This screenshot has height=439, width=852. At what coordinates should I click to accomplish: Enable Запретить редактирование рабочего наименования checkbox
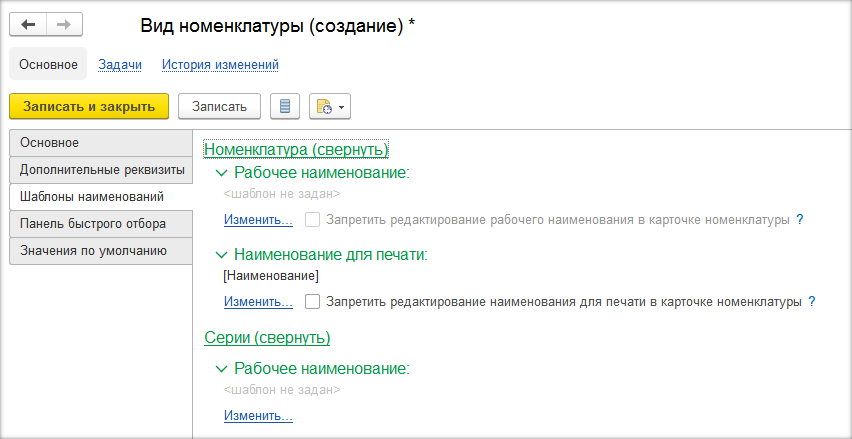(x=313, y=219)
